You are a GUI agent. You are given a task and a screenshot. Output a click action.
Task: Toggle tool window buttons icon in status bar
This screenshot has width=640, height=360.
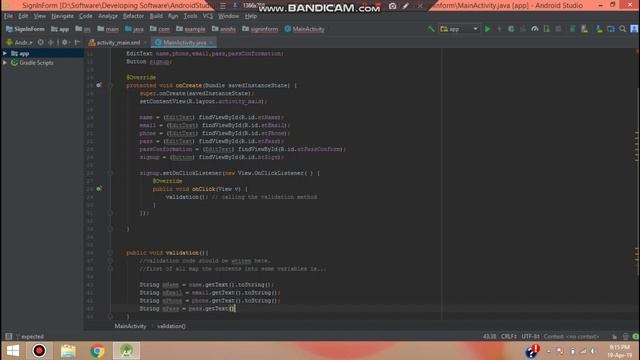tap(8, 336)
